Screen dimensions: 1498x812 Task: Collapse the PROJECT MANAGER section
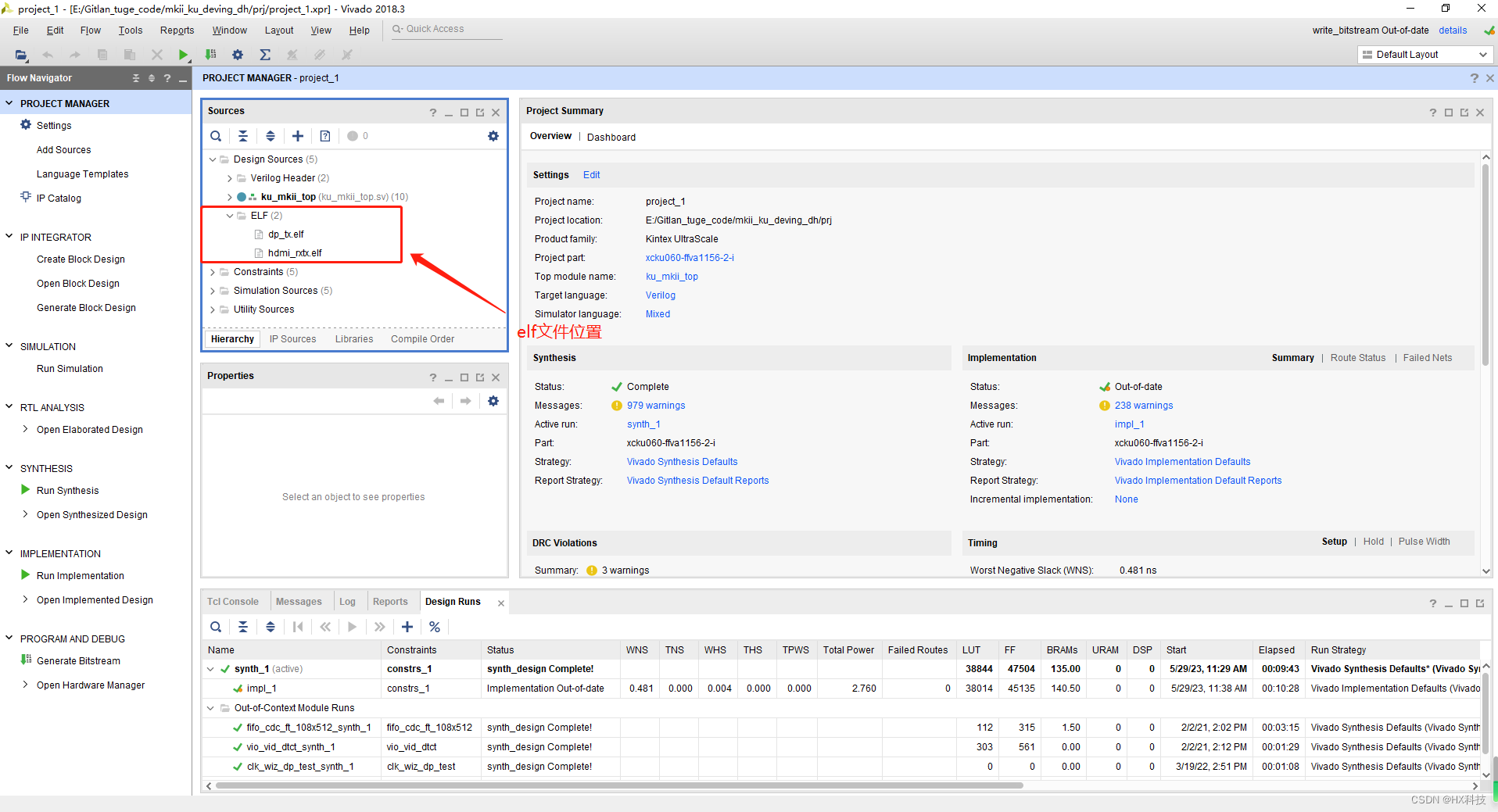tap(9, 103)
